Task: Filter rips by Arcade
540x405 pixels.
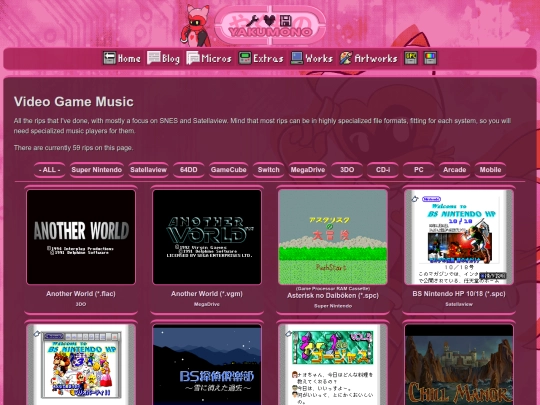Action: pyautogui.click(x=454, y=170)
